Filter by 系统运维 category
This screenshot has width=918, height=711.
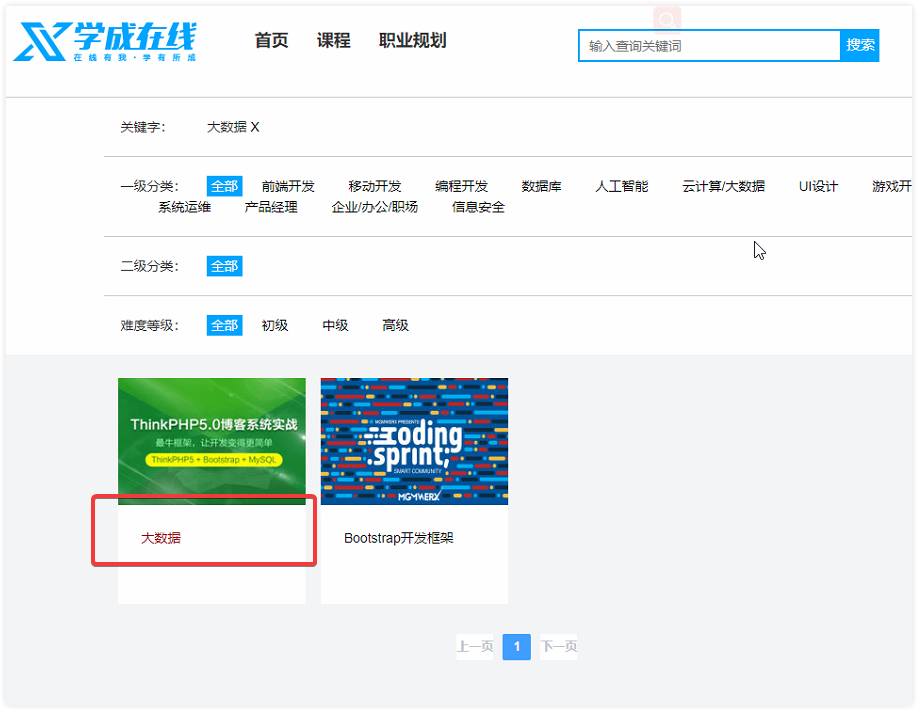[184, 207]
